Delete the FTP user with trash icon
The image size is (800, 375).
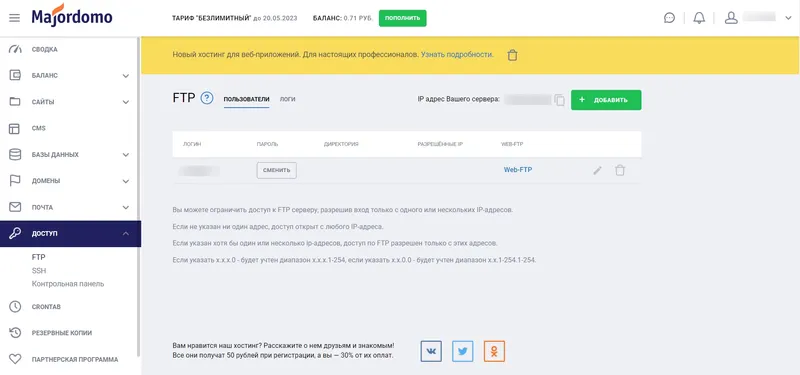click(x=620, y=170)
